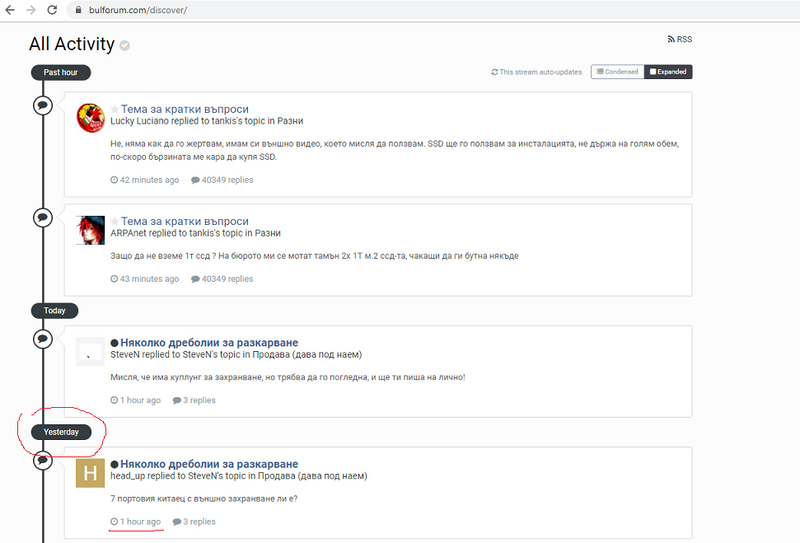Click comment bubble marker for ARPAnet post
The image size is (800, 543).
click(x=43, y=218)
